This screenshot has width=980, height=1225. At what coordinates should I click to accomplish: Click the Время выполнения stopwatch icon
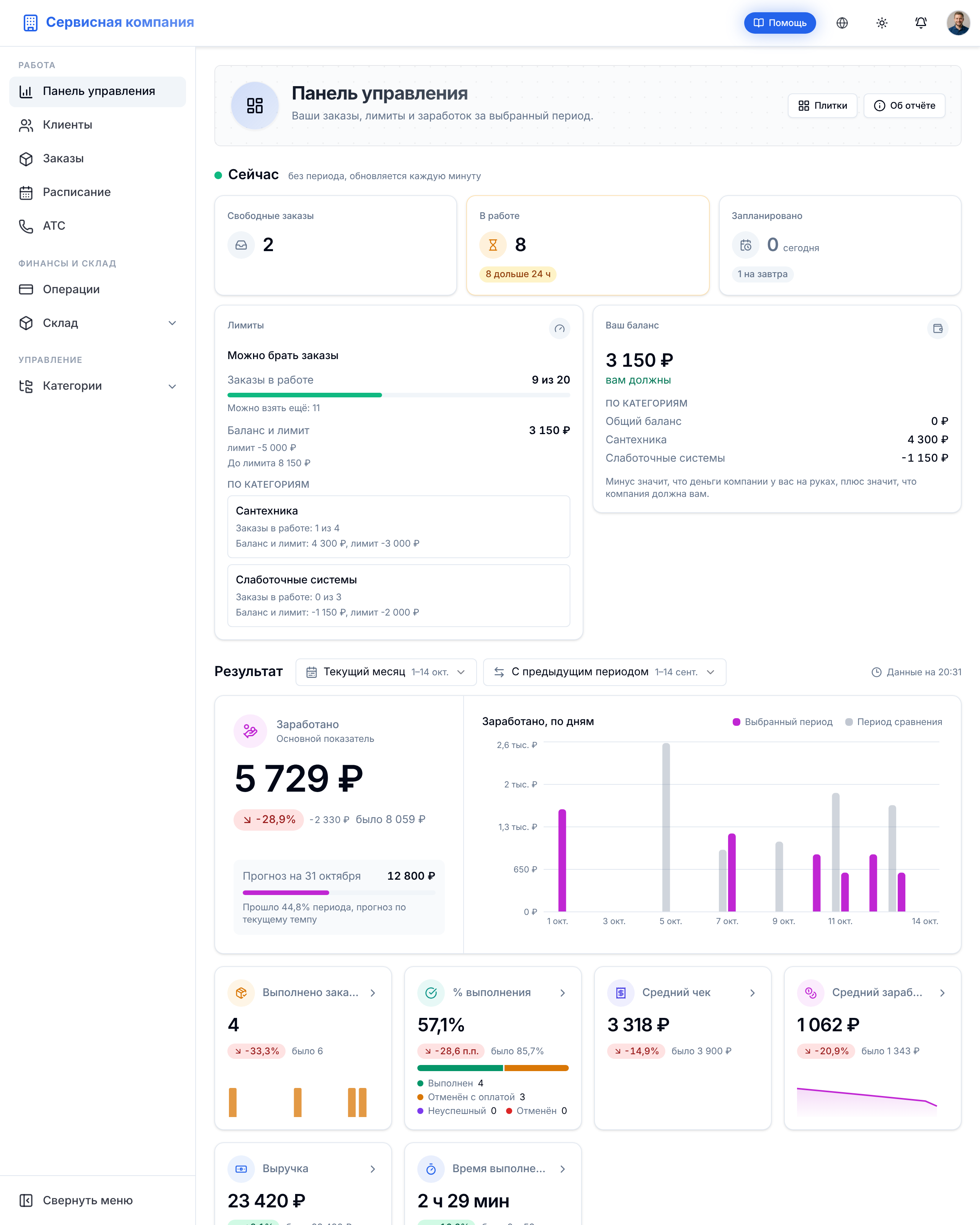[x=431, y=1169]
